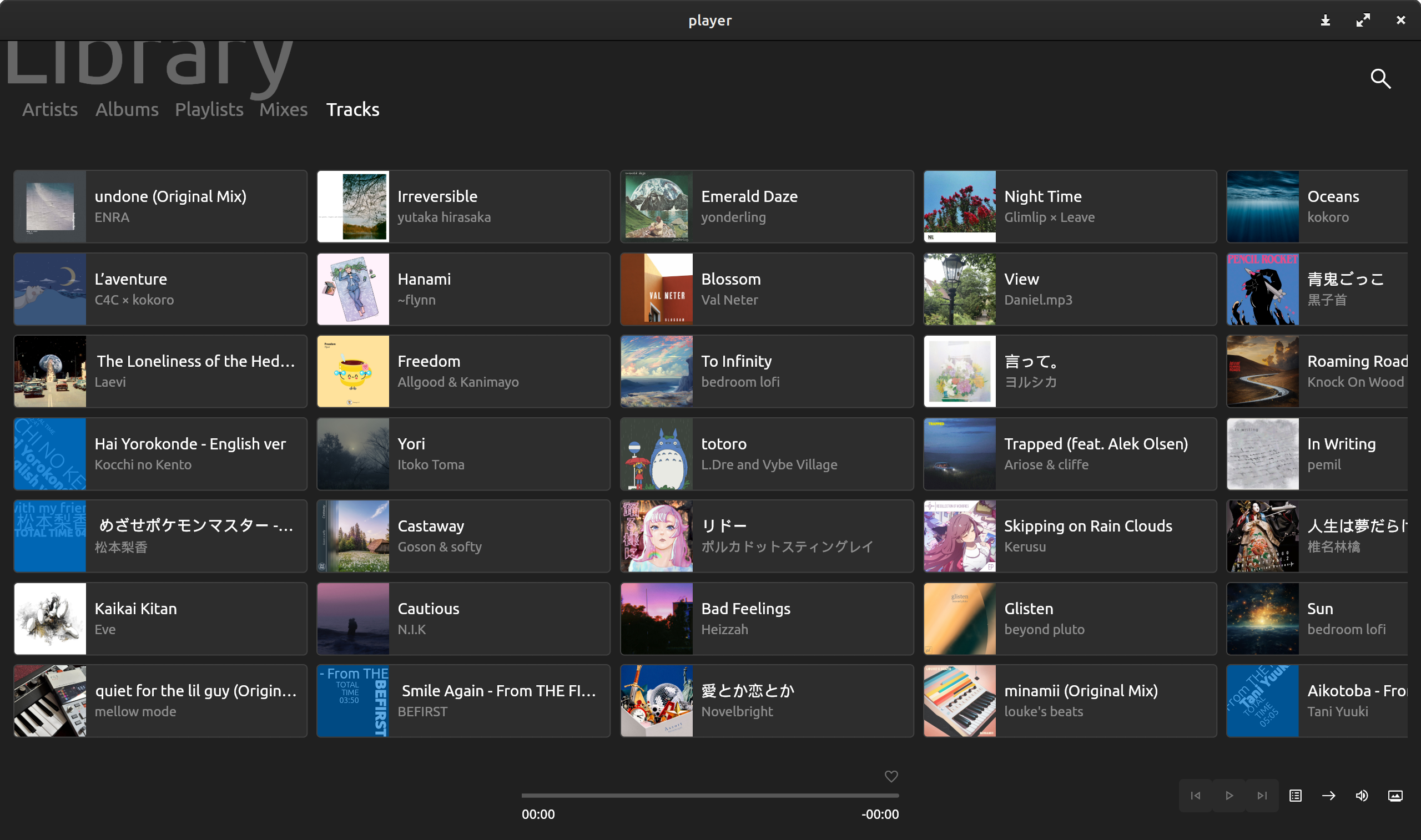Click the volume/speaker icon

point(1361,795)
